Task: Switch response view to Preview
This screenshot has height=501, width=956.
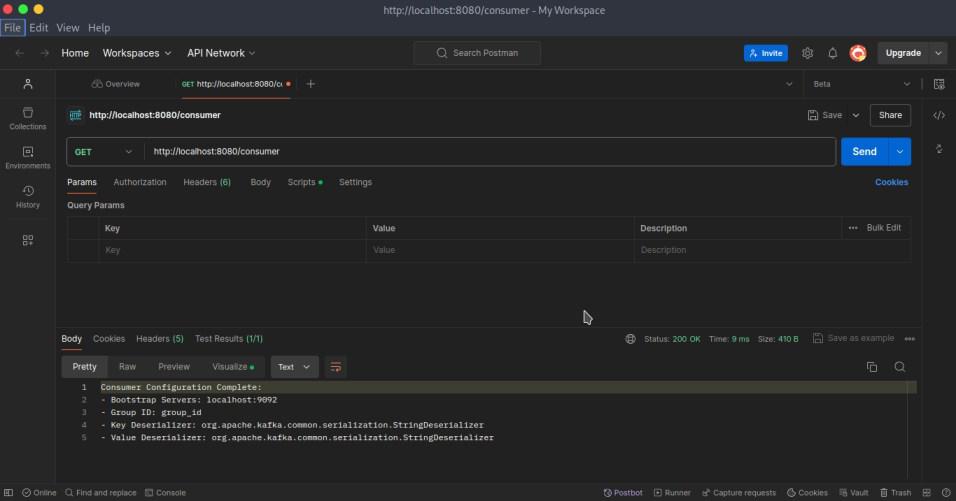Action: pos(174,367)
